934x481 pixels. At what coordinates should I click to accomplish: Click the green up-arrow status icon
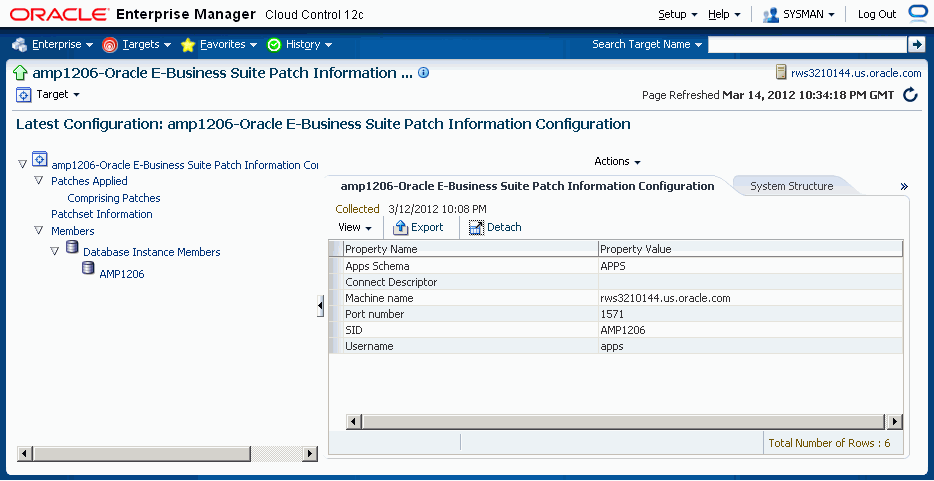(20, 73)
